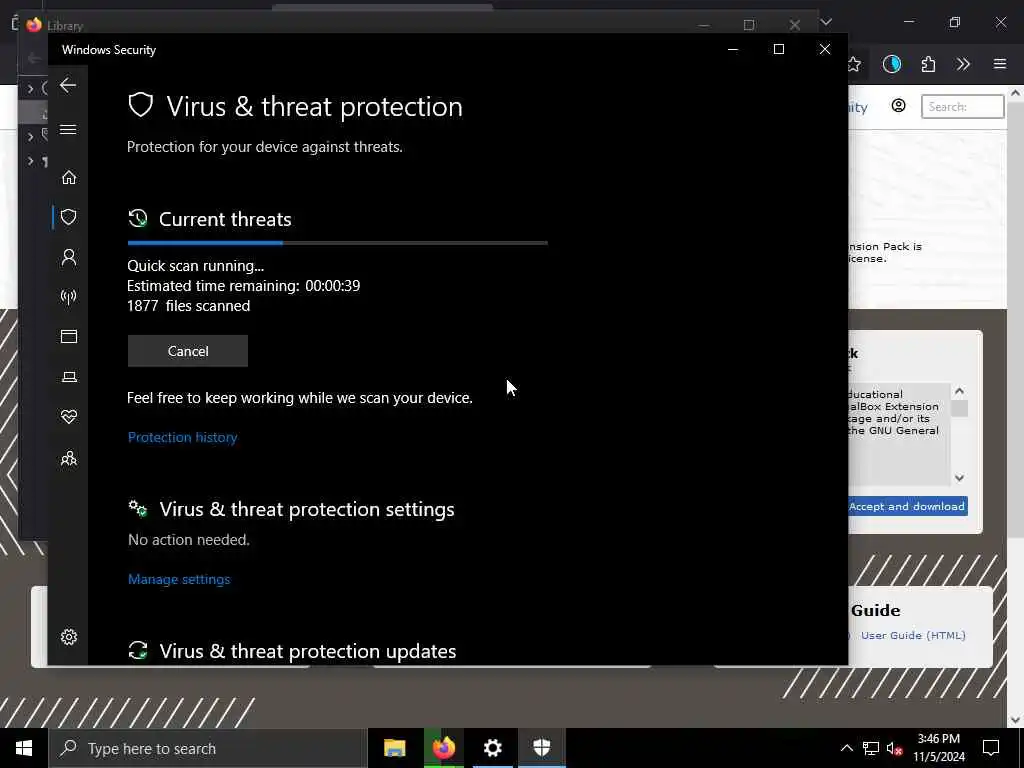Open File Explorer from taskbar
The height and width of the screenshot is (768, 1024).
pyautogui.click(x=394, y=748)
